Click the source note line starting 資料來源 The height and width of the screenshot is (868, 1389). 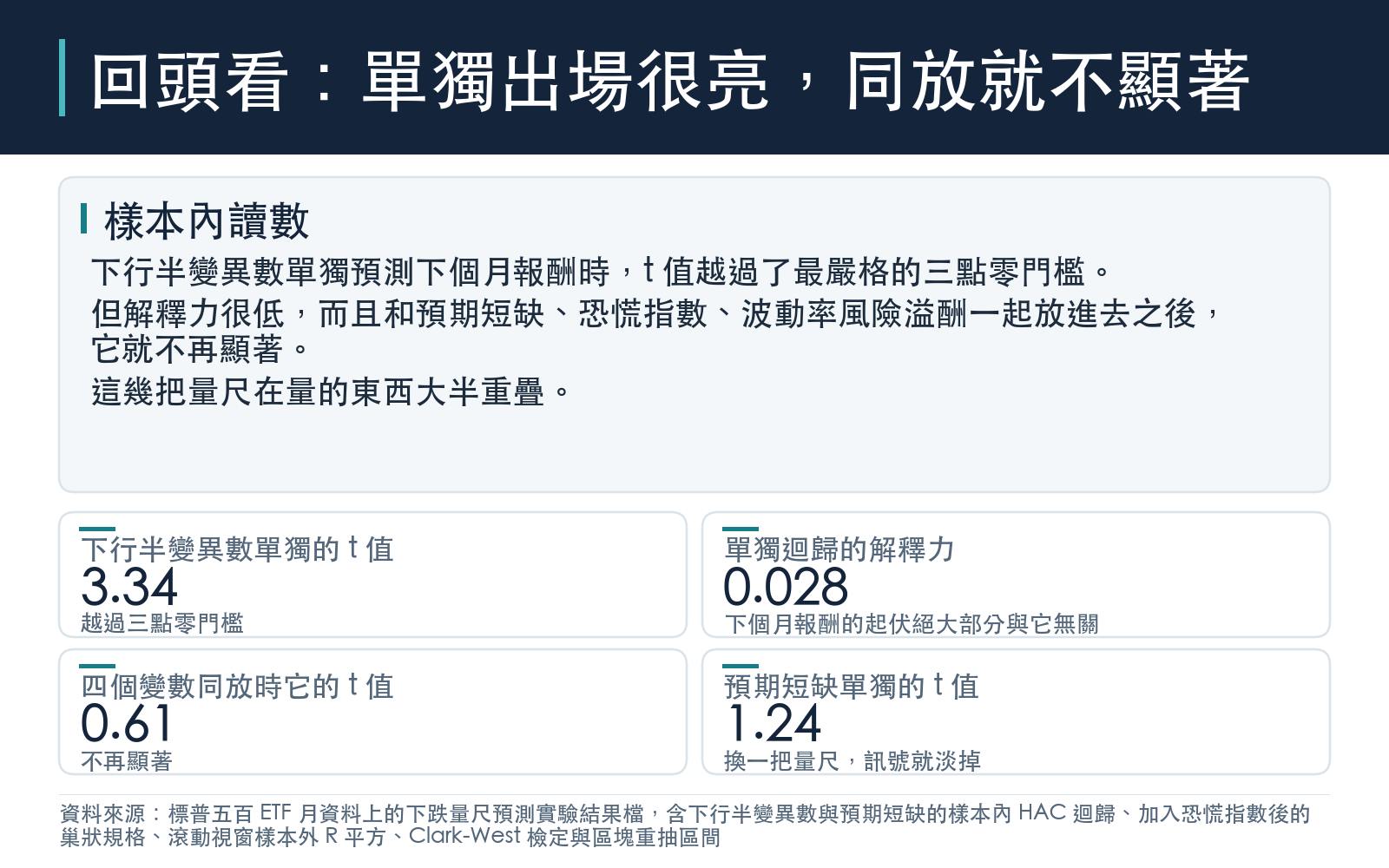(x=685, y=813)
